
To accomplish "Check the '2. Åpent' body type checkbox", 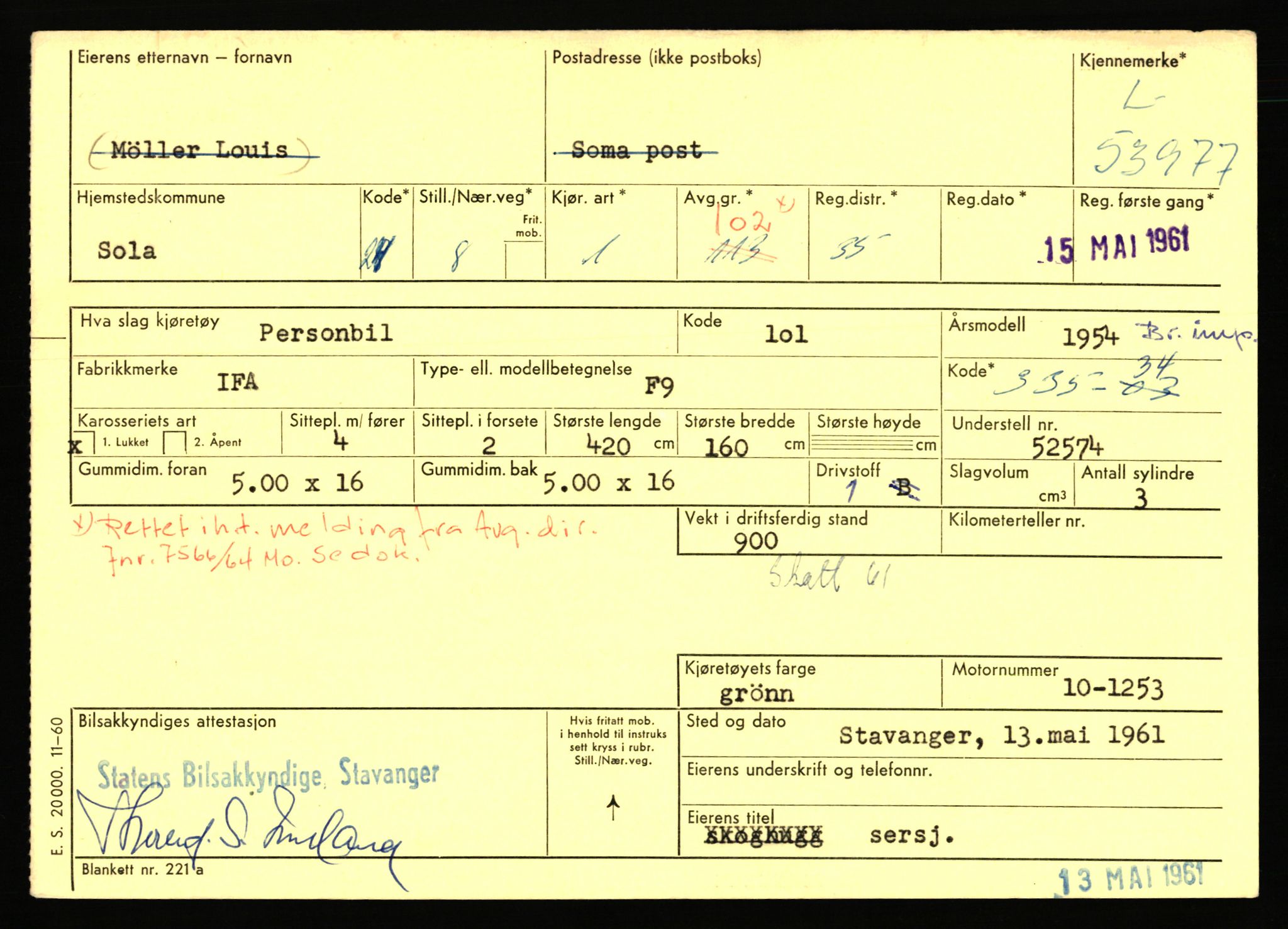I will pos(174,443).
